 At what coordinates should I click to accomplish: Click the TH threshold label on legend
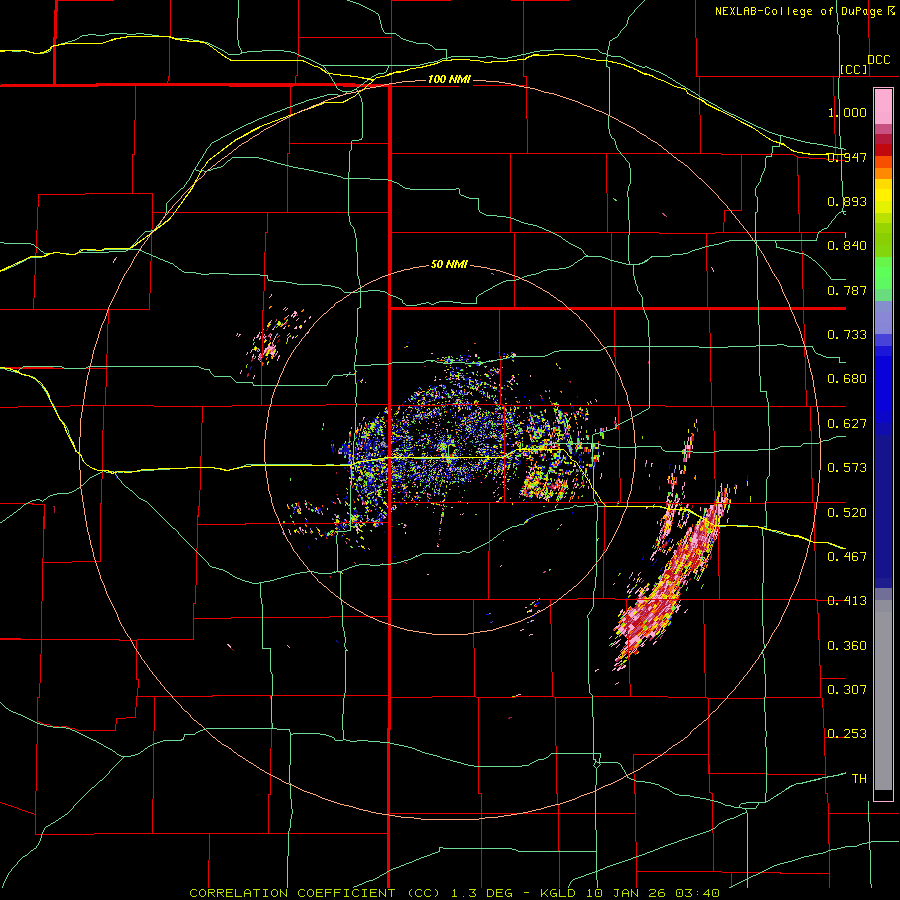click(x=859, y=779)
